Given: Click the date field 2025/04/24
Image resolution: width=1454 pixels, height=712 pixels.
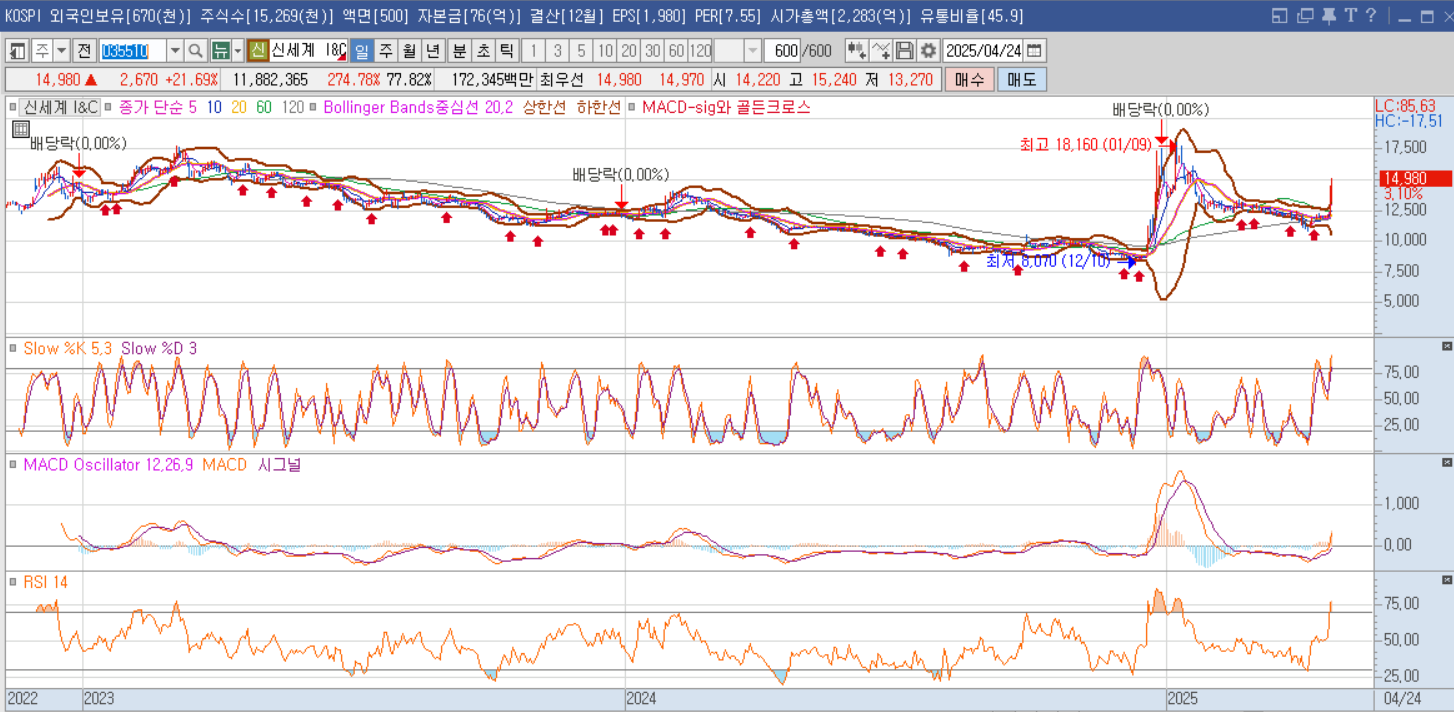Looking at the screenshot, I should (983, 51).
